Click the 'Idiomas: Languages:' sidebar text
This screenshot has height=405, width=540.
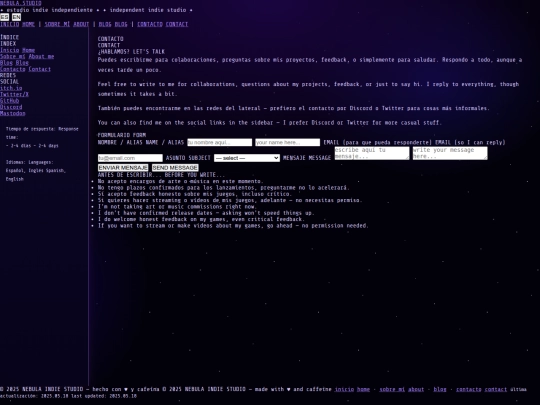click(30, 162)
